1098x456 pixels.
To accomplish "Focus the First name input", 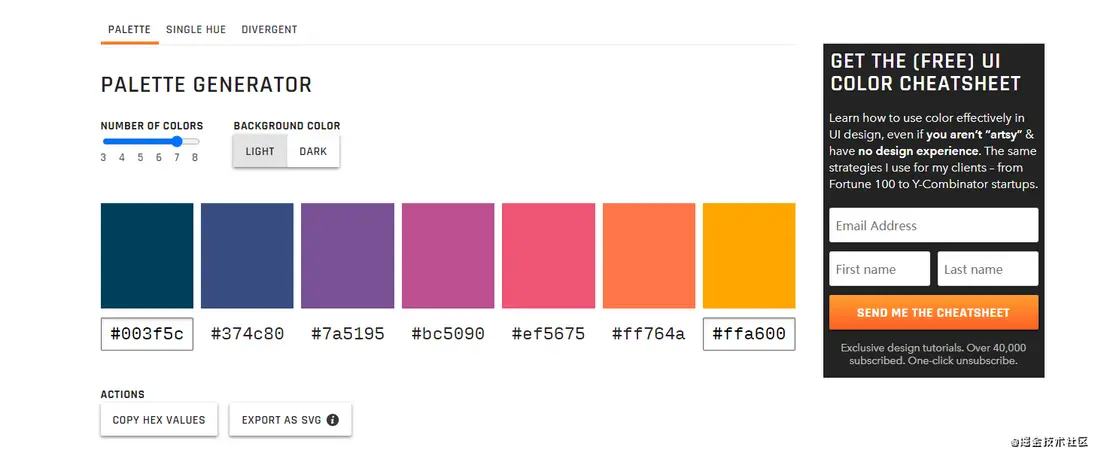I will click(x=879, y=269).
